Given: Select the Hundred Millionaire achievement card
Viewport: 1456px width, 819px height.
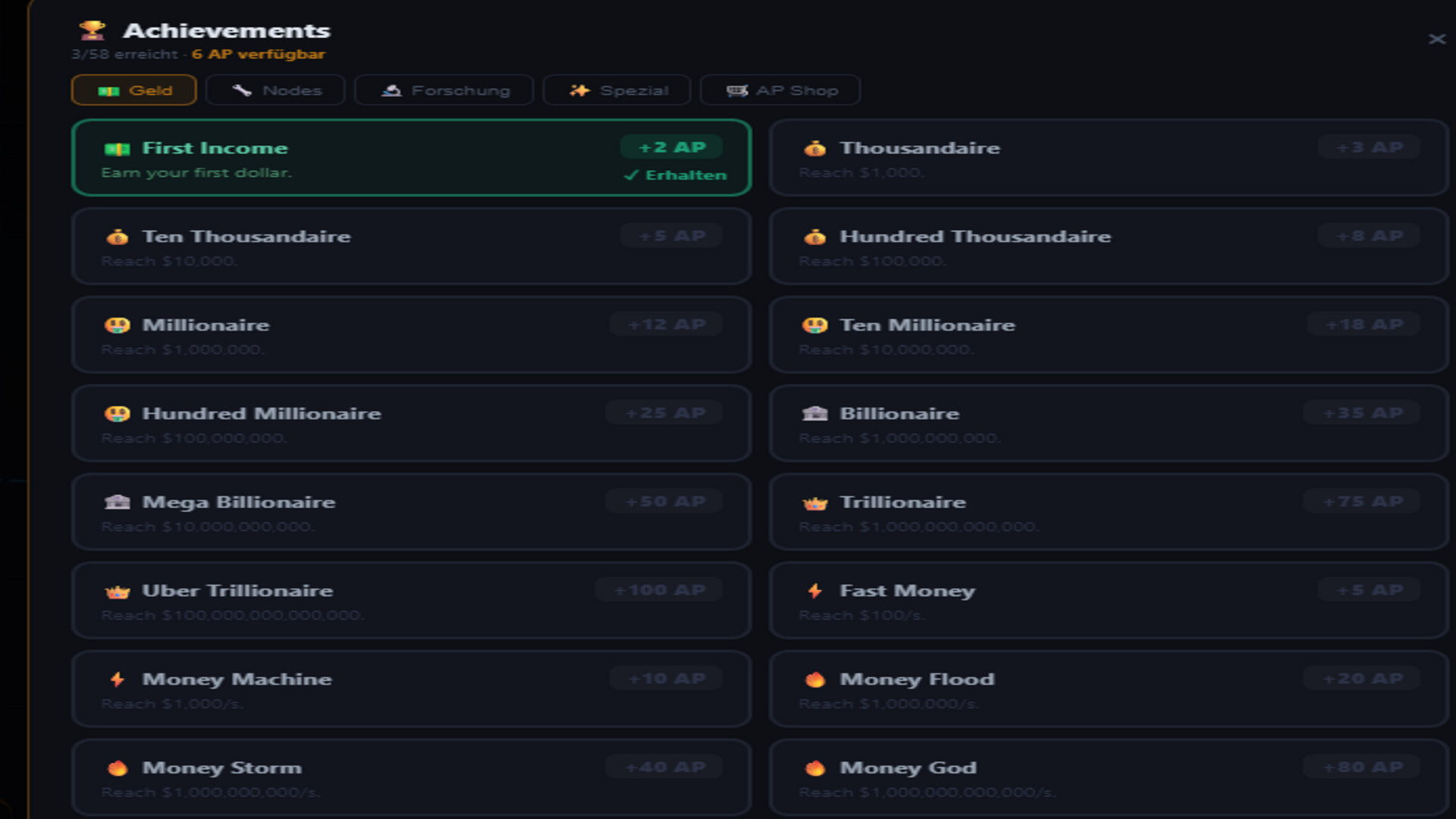Looking at the screenshot, I should click(411, 423).
